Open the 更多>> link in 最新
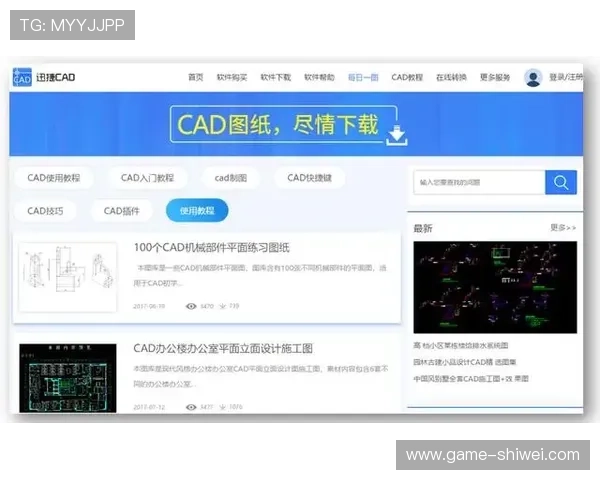Viewport: 600px width, 480px height. click(x=563, y=228)
